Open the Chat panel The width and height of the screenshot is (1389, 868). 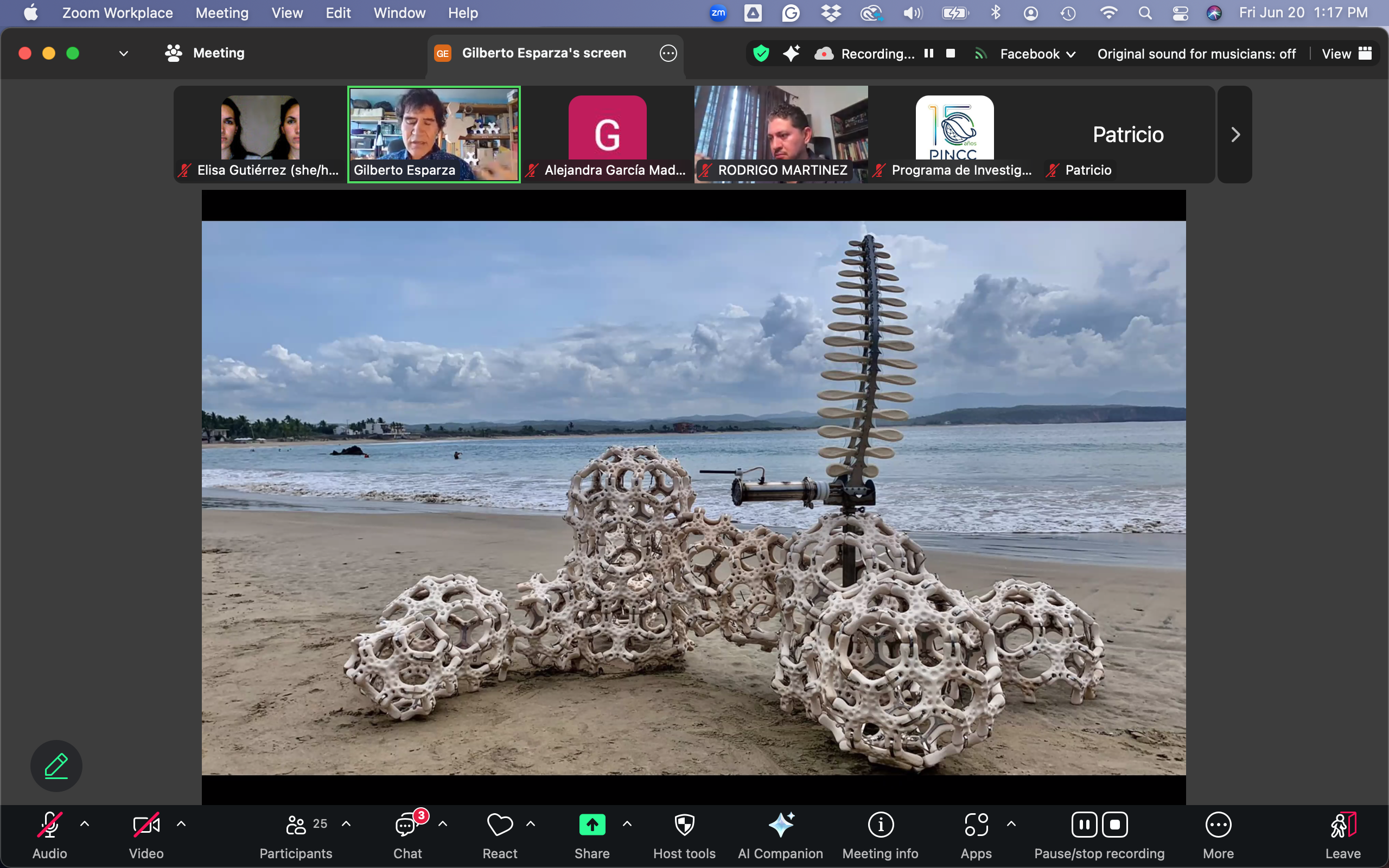coord(407,826)
